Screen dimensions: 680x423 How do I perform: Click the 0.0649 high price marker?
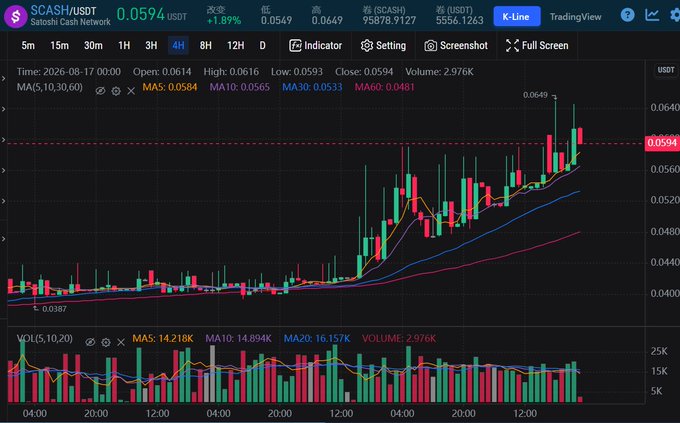[x=535, y=95]
